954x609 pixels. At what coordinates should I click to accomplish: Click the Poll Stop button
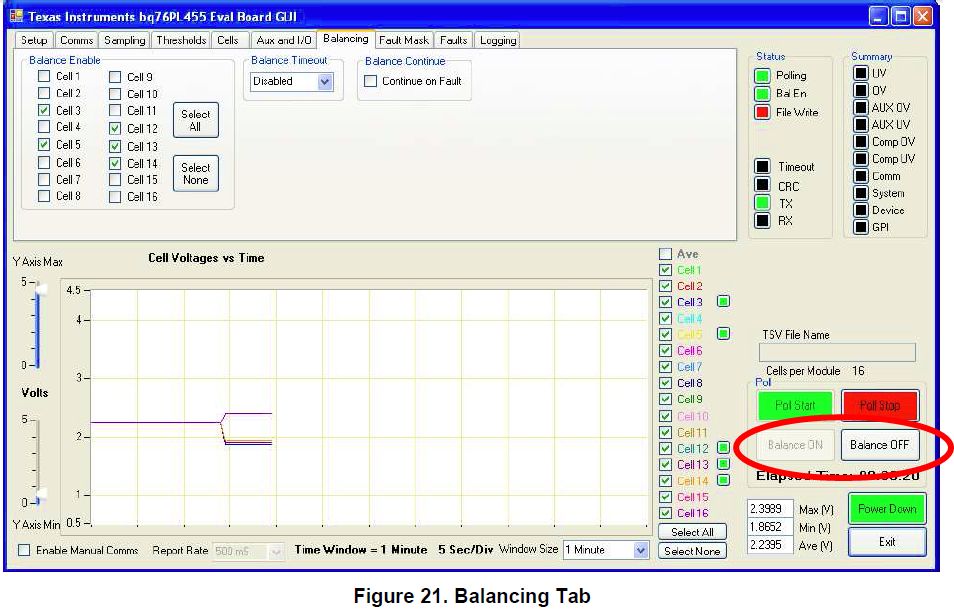coord(879,405)
